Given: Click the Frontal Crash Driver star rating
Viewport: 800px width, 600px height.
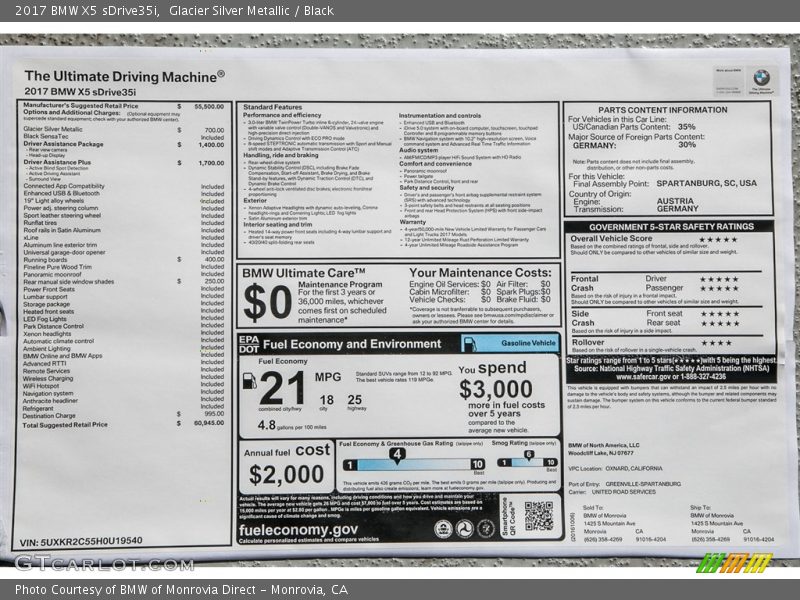Looking at the screenshot, I should tap(719, 280).
